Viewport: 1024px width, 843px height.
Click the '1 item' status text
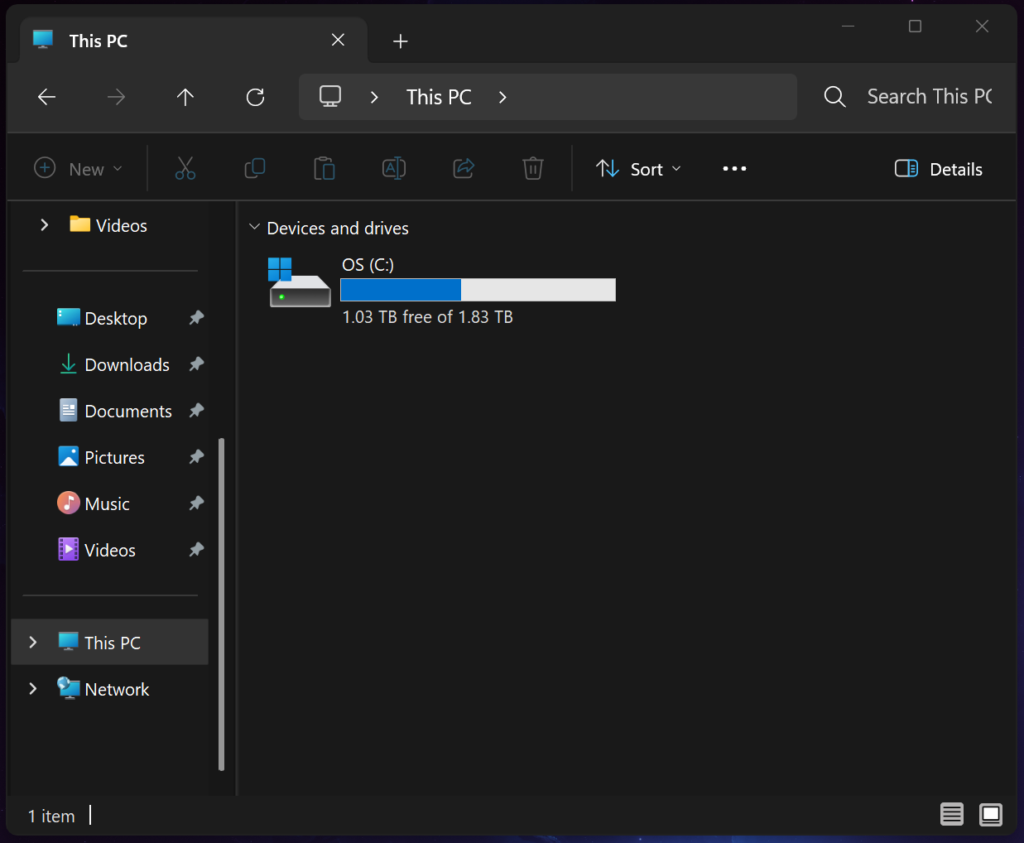point(51,816)
